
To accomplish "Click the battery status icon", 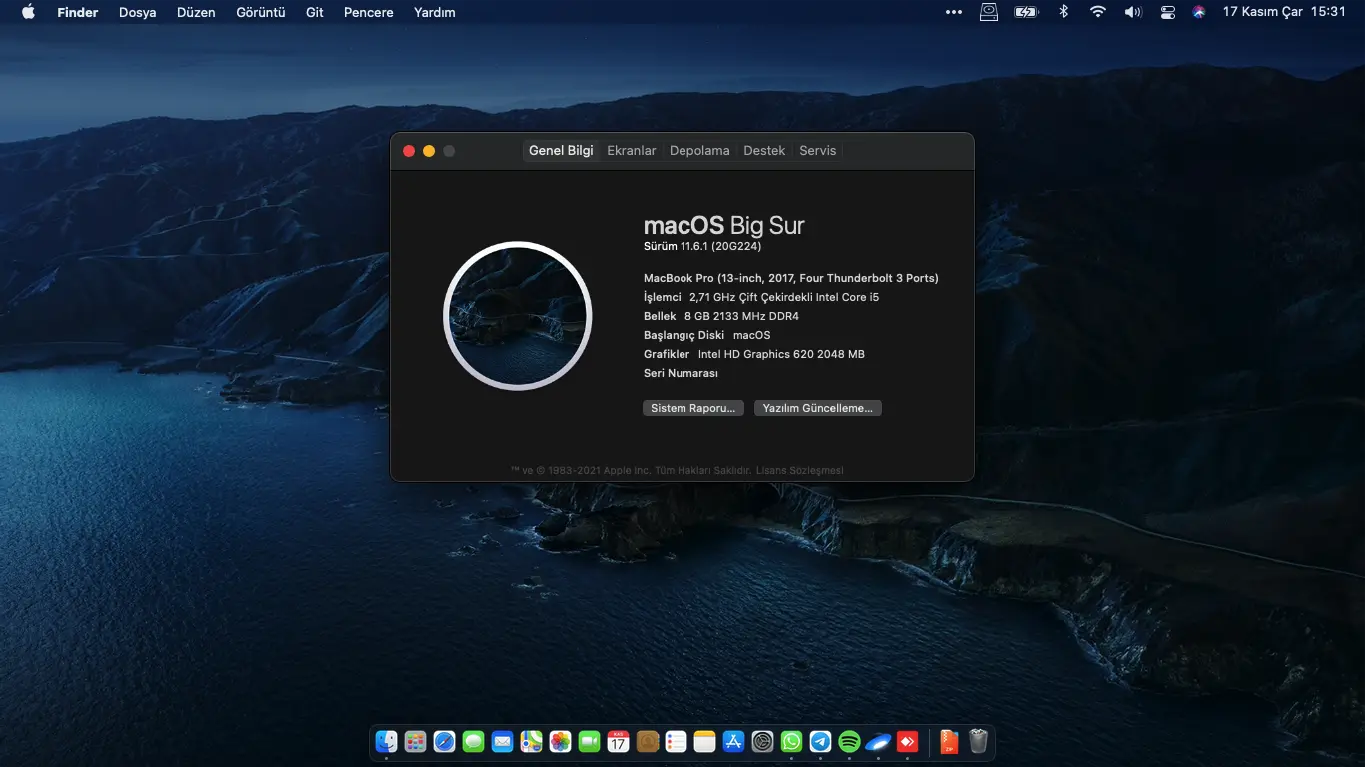I will click(1026, 12).
